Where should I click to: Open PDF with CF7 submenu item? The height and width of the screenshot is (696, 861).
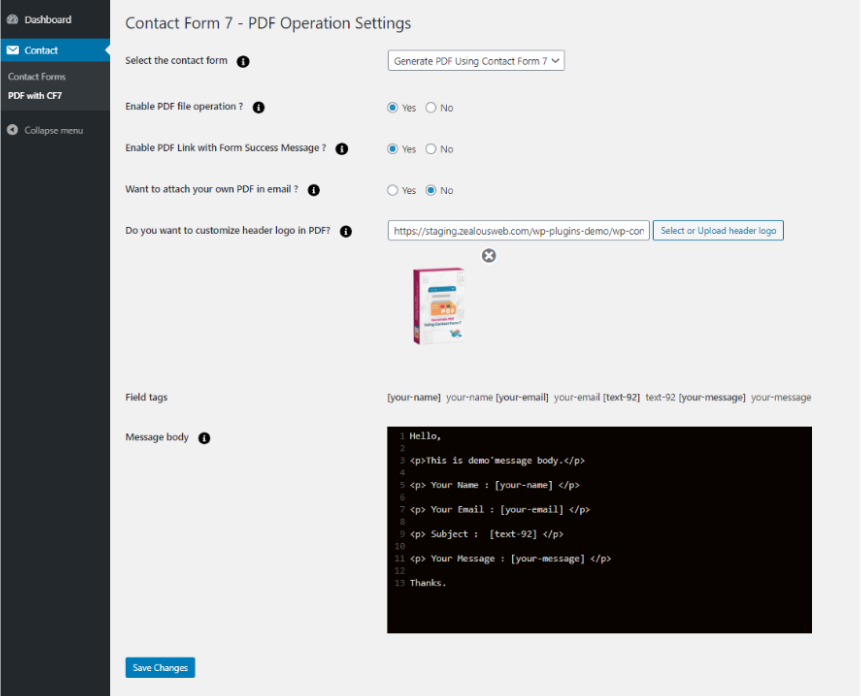tap(35, 96)
